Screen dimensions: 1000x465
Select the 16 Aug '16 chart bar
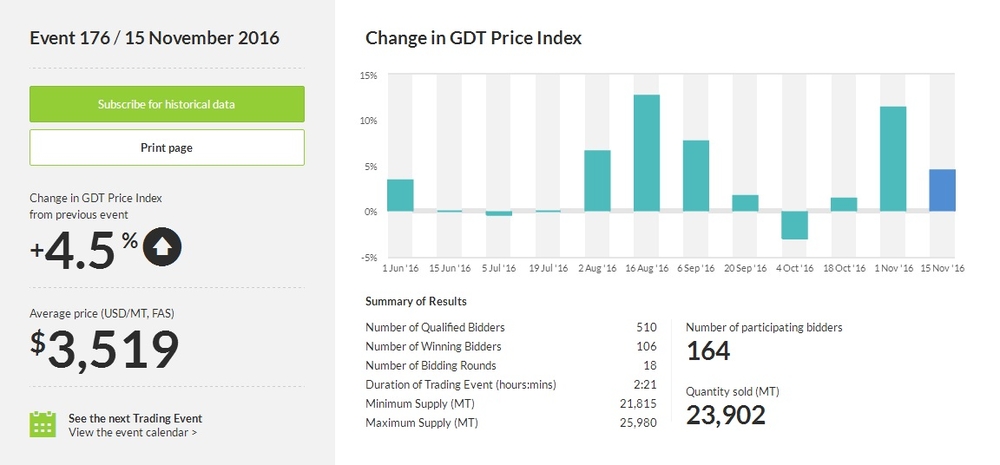(x=646, y=153)
